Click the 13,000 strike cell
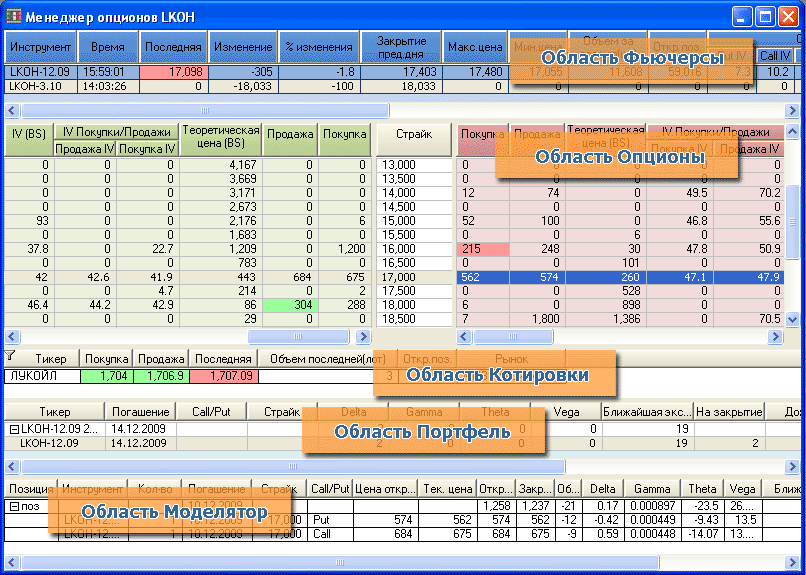Screen dimensions: 806x575 pos(414,165)
